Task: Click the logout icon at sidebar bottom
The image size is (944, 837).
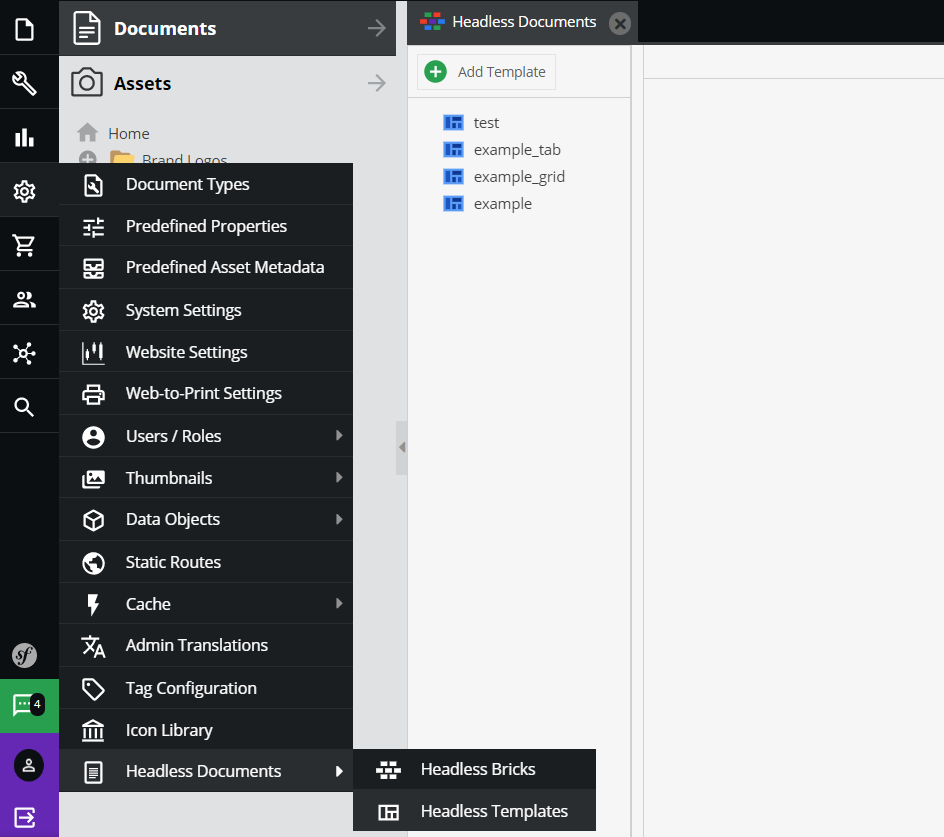Action: point(25,818)
